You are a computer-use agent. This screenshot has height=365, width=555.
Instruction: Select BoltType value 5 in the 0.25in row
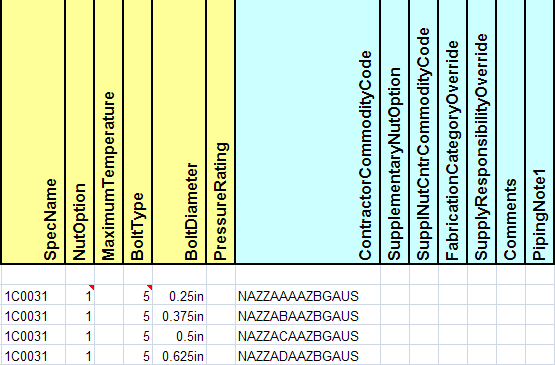[x=138, y=295]
